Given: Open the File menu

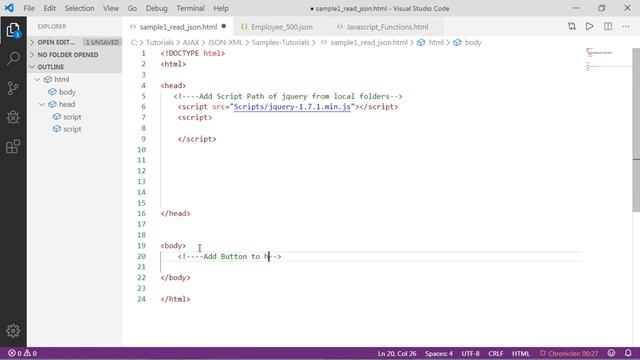Looking at the screenshot, I should point(29,8).
